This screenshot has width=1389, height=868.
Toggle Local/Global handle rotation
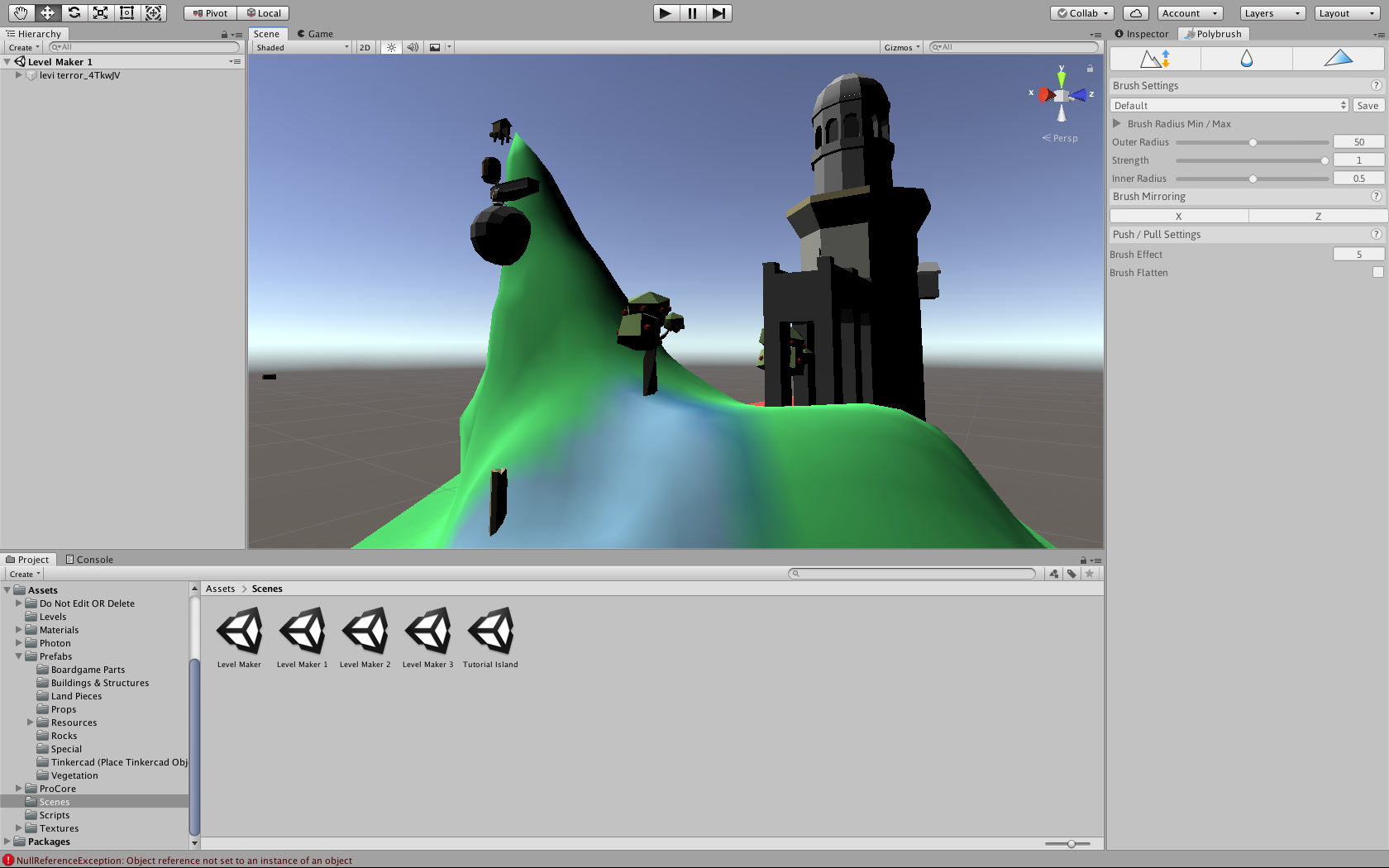click(x=263, y=13)
